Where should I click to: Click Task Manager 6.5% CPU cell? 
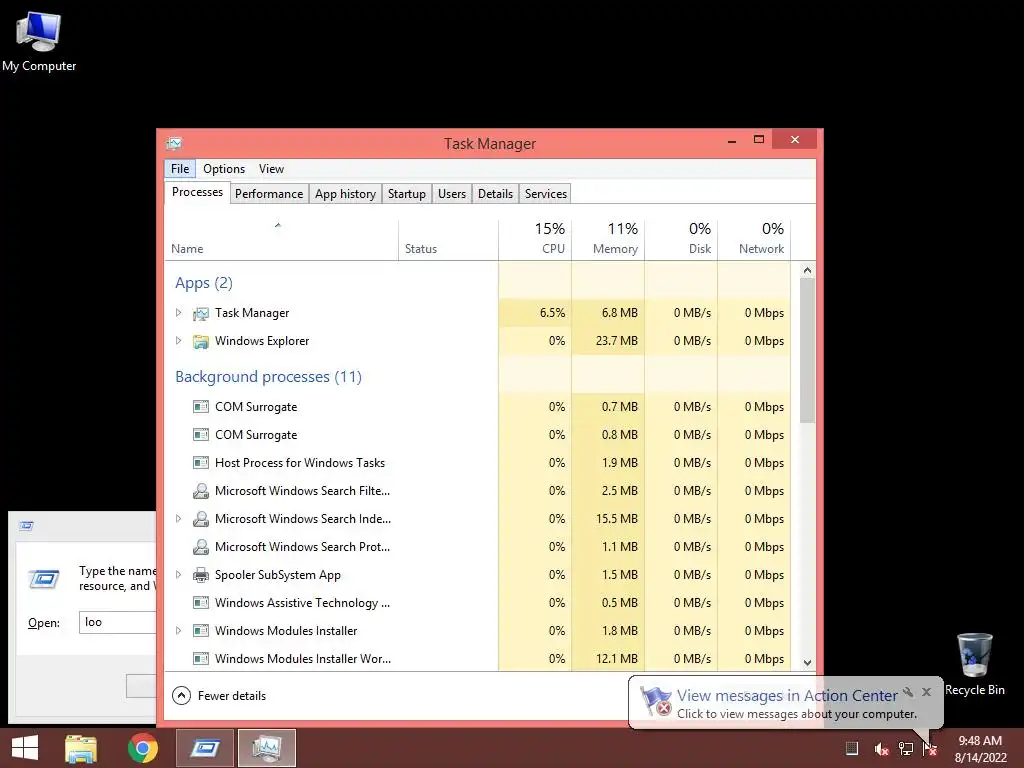click(x=535, y=313)
